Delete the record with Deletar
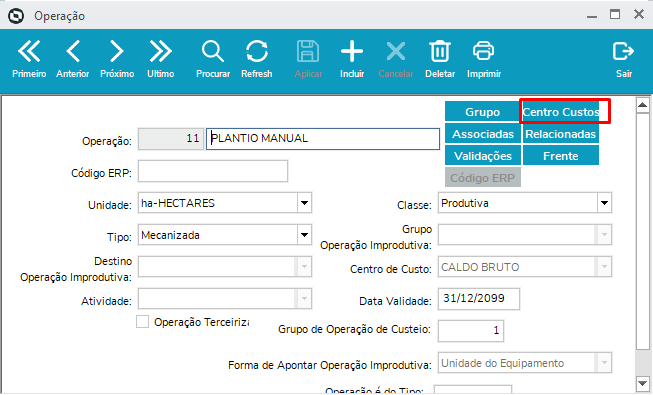Viewport: 653px width, 395px height. coord(440,59)
